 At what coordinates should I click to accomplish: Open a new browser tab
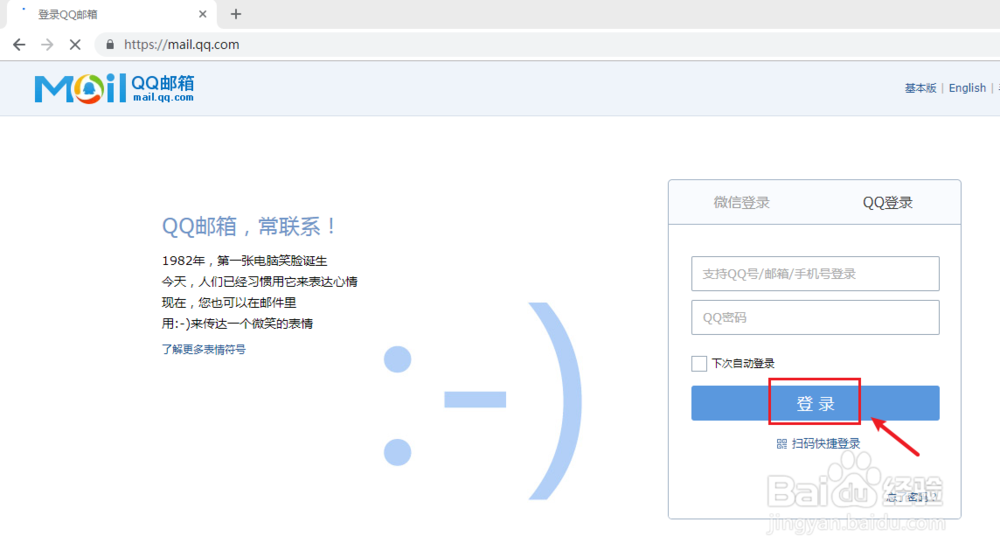pyautogui.click(x=236, y=14)
